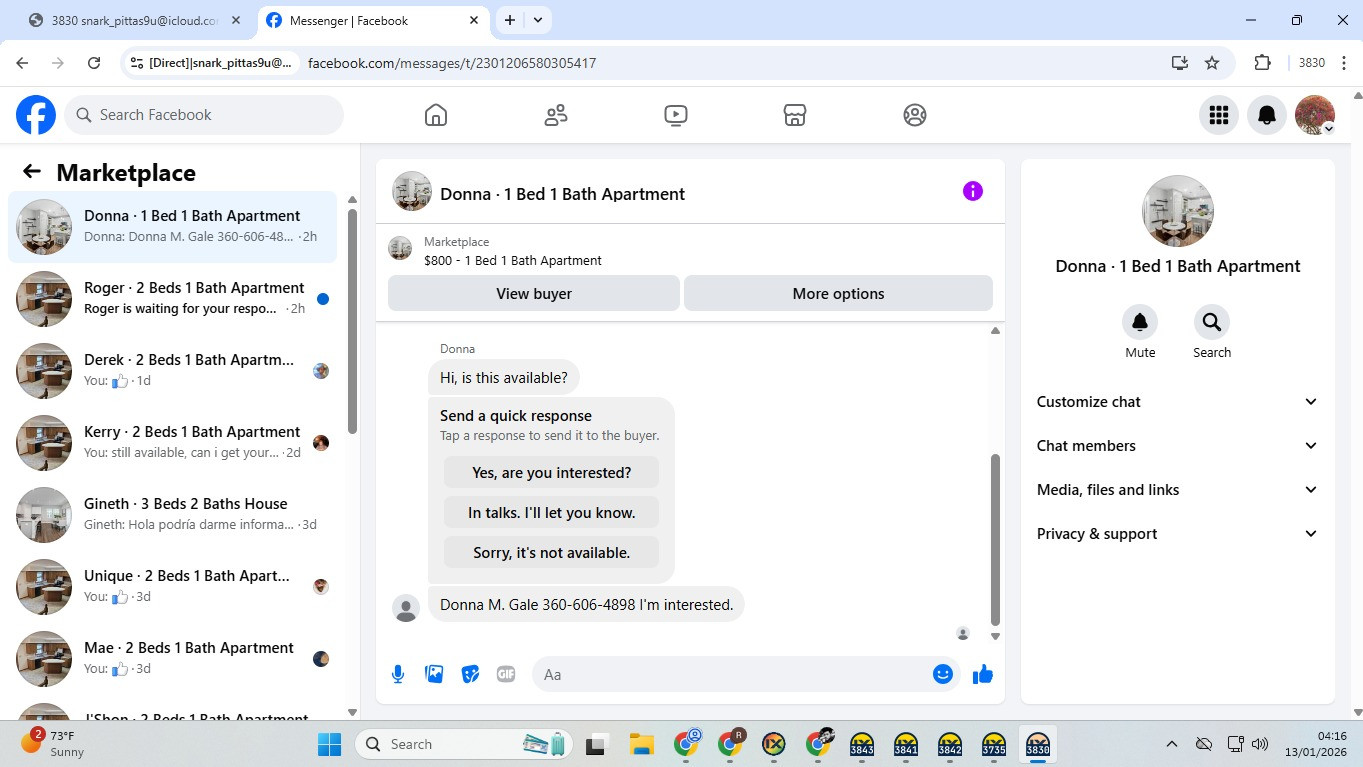Select the Messenger | Facebook tab
Viewport: 1363px width, 767px height.
point(374,20)
